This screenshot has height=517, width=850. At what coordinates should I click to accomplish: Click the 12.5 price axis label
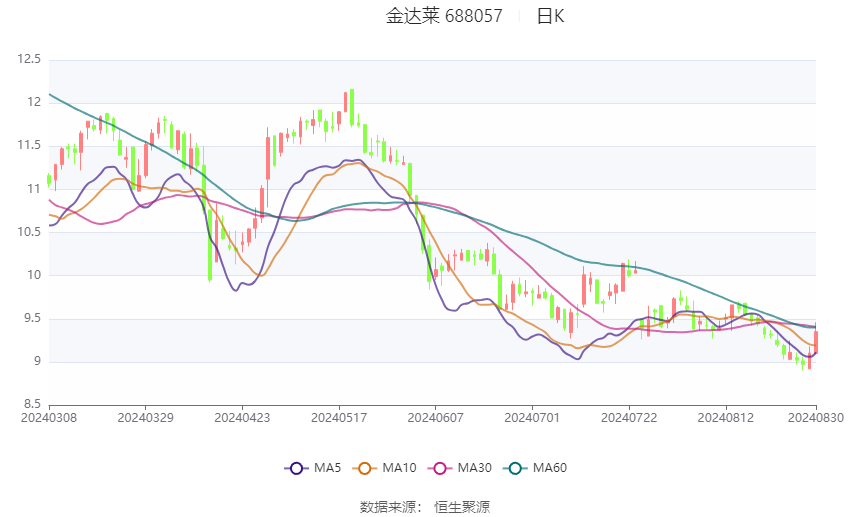29,59
